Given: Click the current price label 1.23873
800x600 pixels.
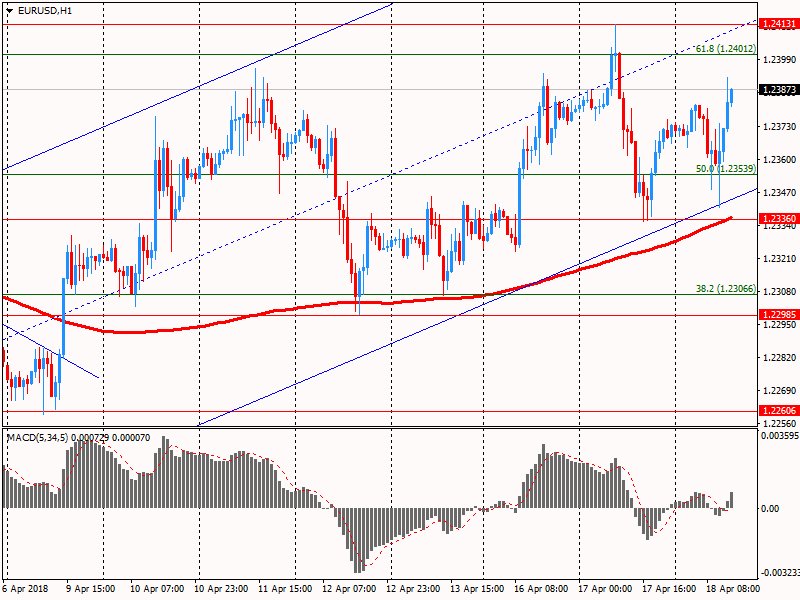Looking at the screenshot, I should coord(779,90).
